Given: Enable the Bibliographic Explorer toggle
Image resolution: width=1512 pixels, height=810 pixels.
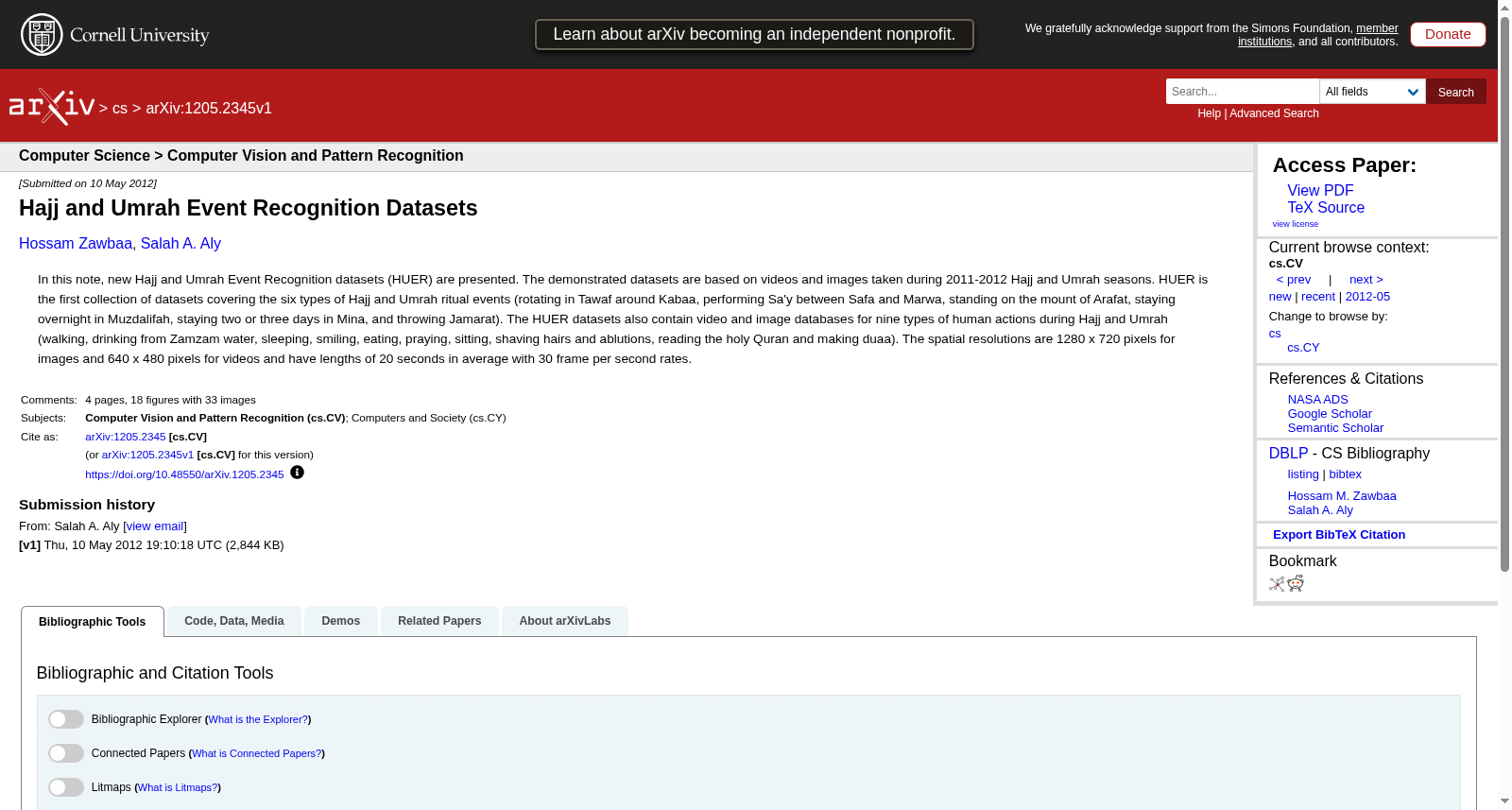Looking at the screenshot, I should tap(66, 719).
